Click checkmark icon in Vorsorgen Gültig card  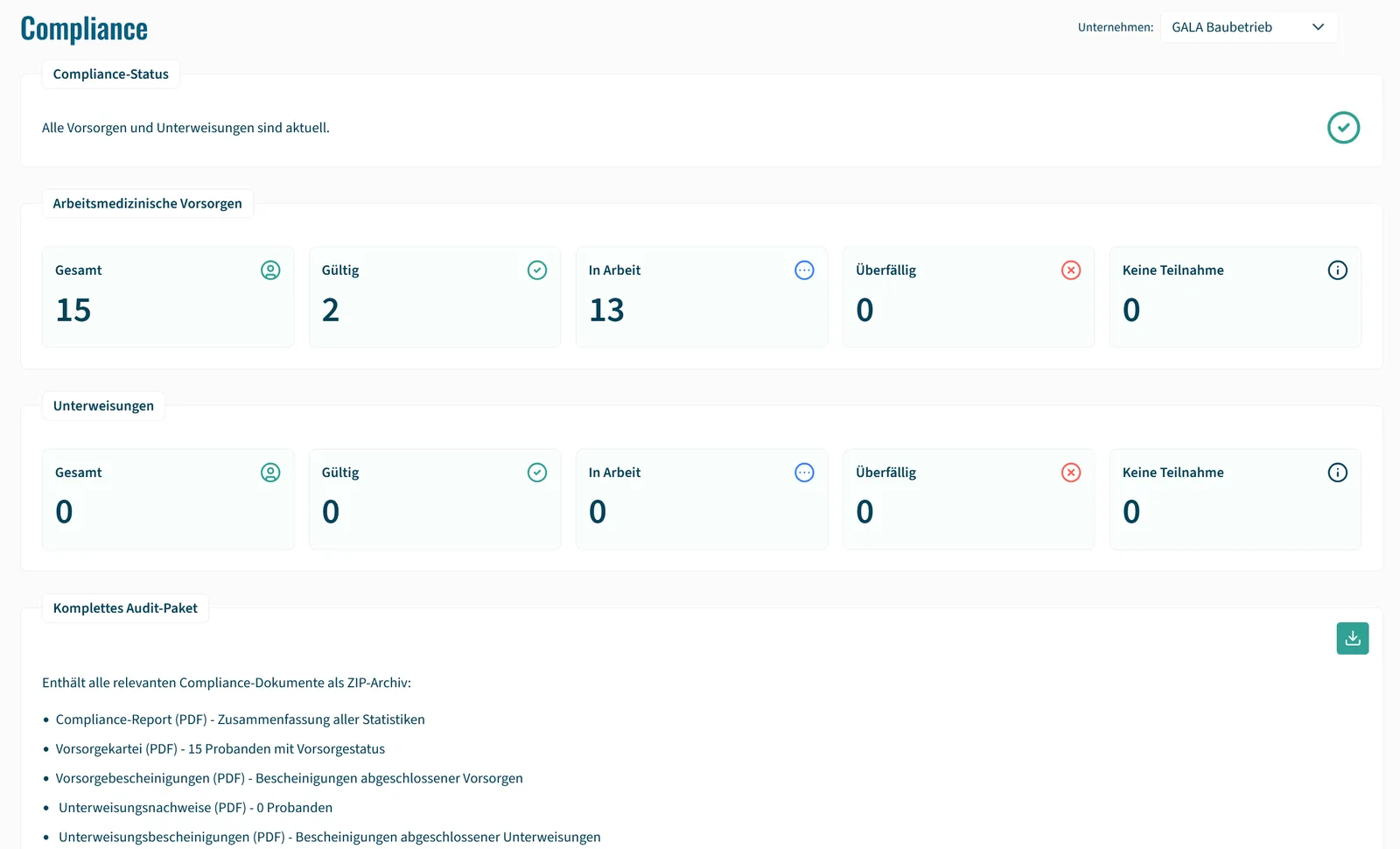(537, 270)
